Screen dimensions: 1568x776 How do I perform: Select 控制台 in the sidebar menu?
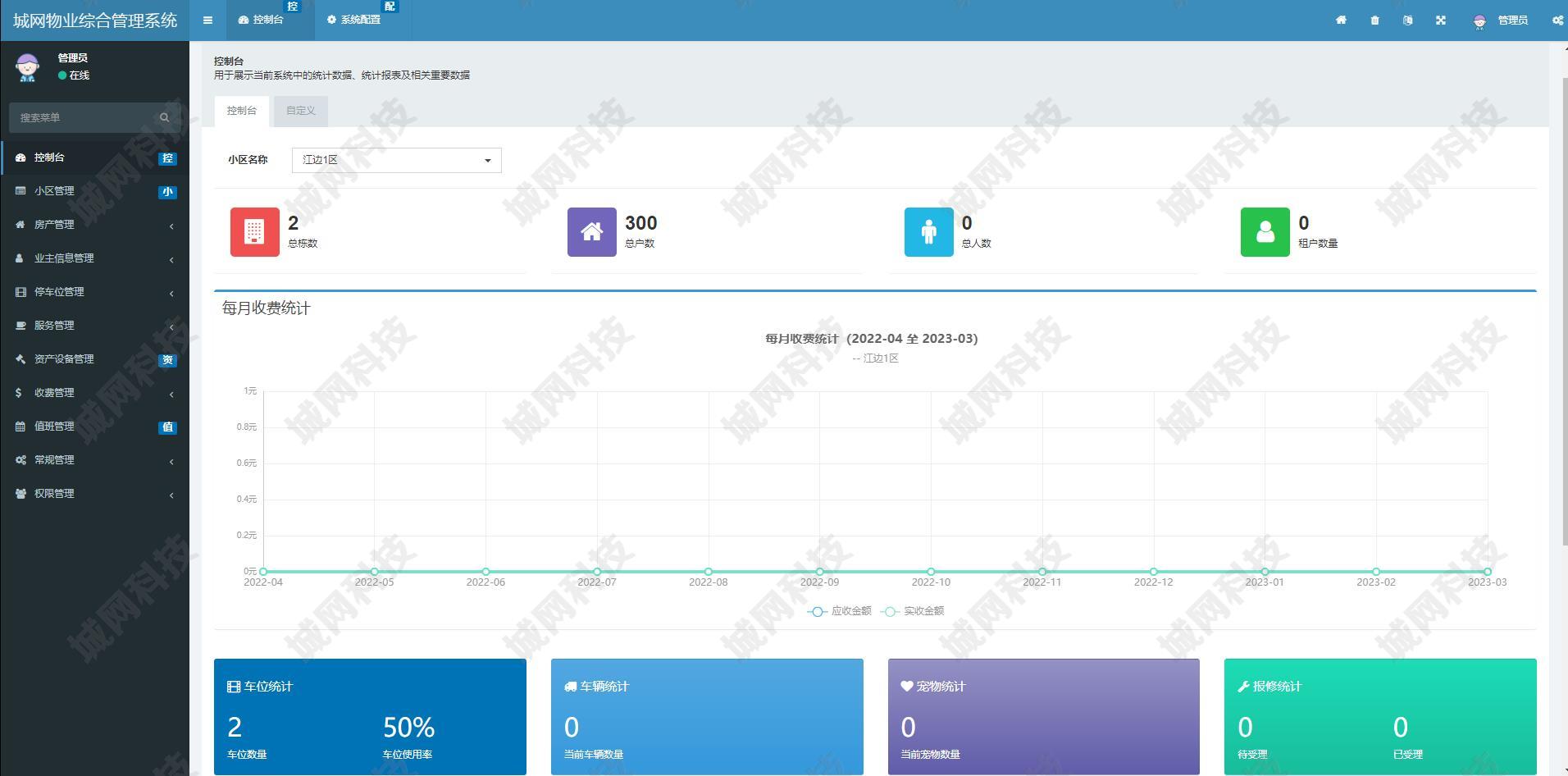(x=95, y=157)
